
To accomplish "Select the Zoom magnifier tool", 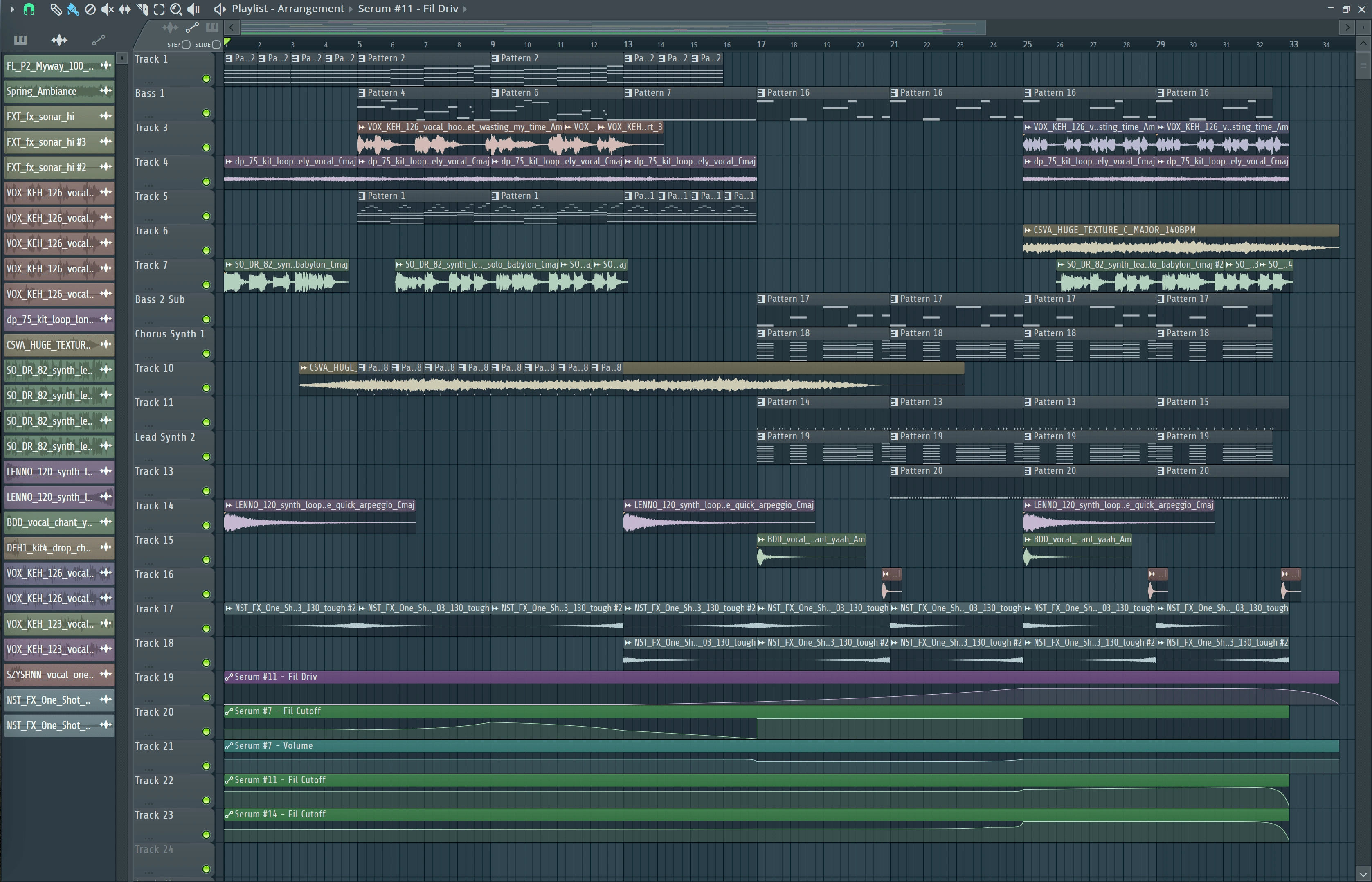I will (176, 9).
